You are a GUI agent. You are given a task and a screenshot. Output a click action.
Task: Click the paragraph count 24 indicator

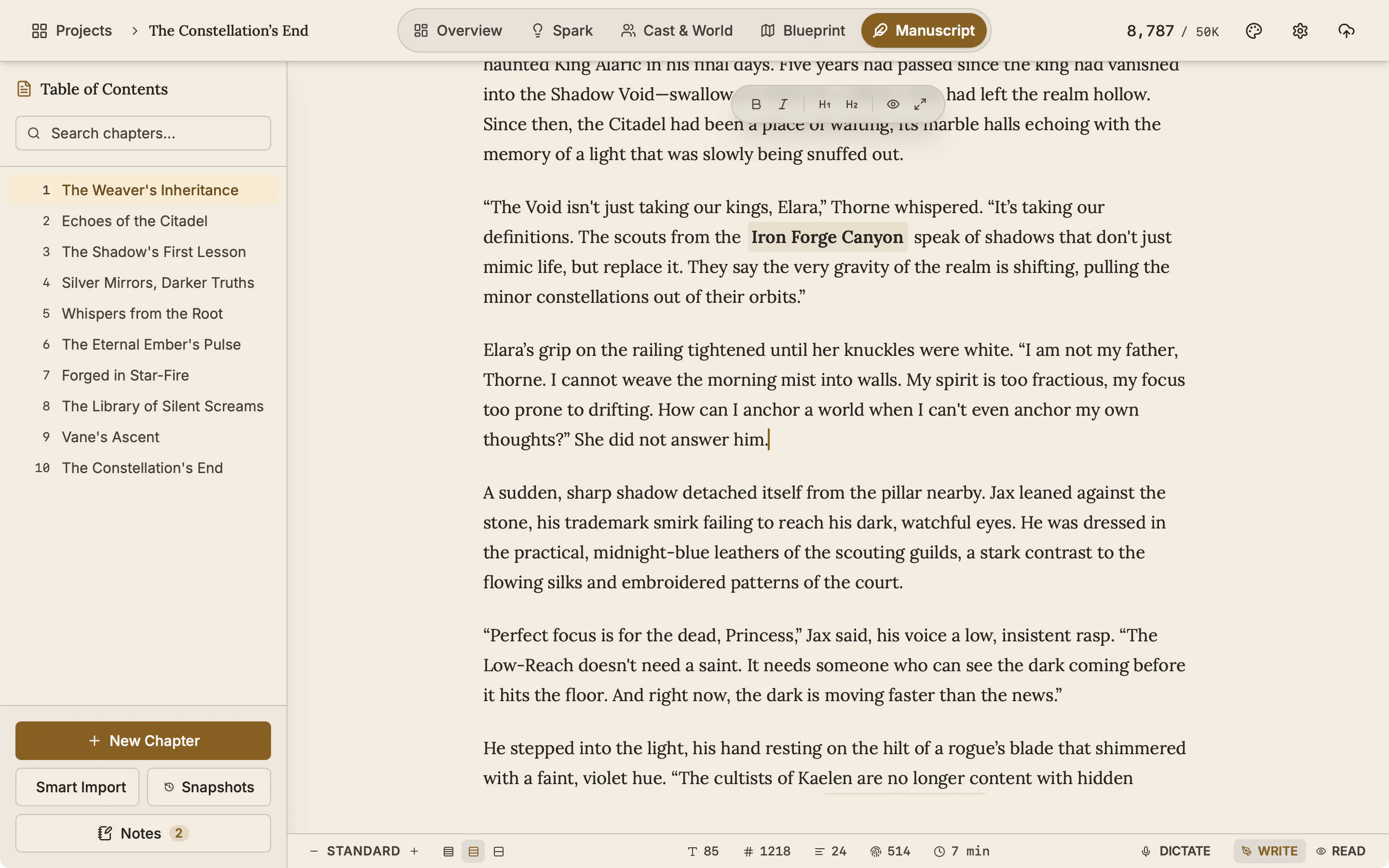pyautogui.click(x=831, y=851)
